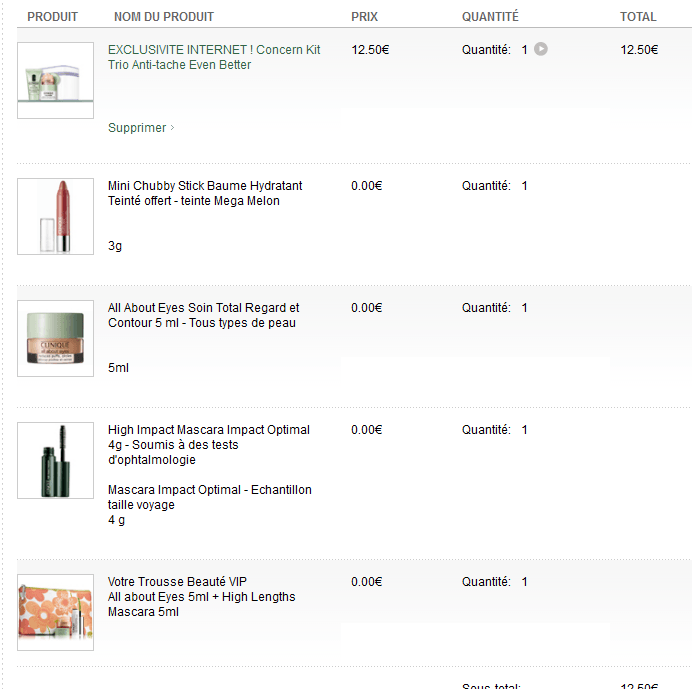The image size is (692, 689).
Task: Remove item using the Supprimer link
Action: pyautogui.click(x=138, y=128)
